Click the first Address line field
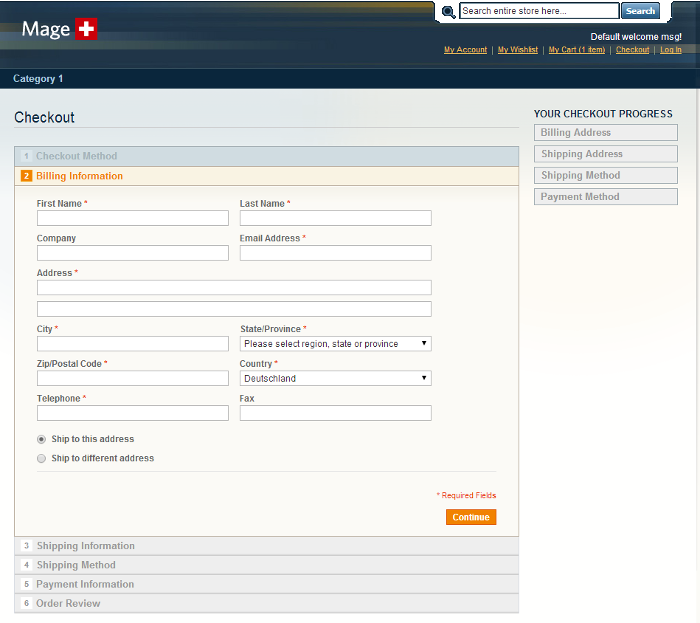The height and width of the screenshot is (623, 700). (234, 288)
